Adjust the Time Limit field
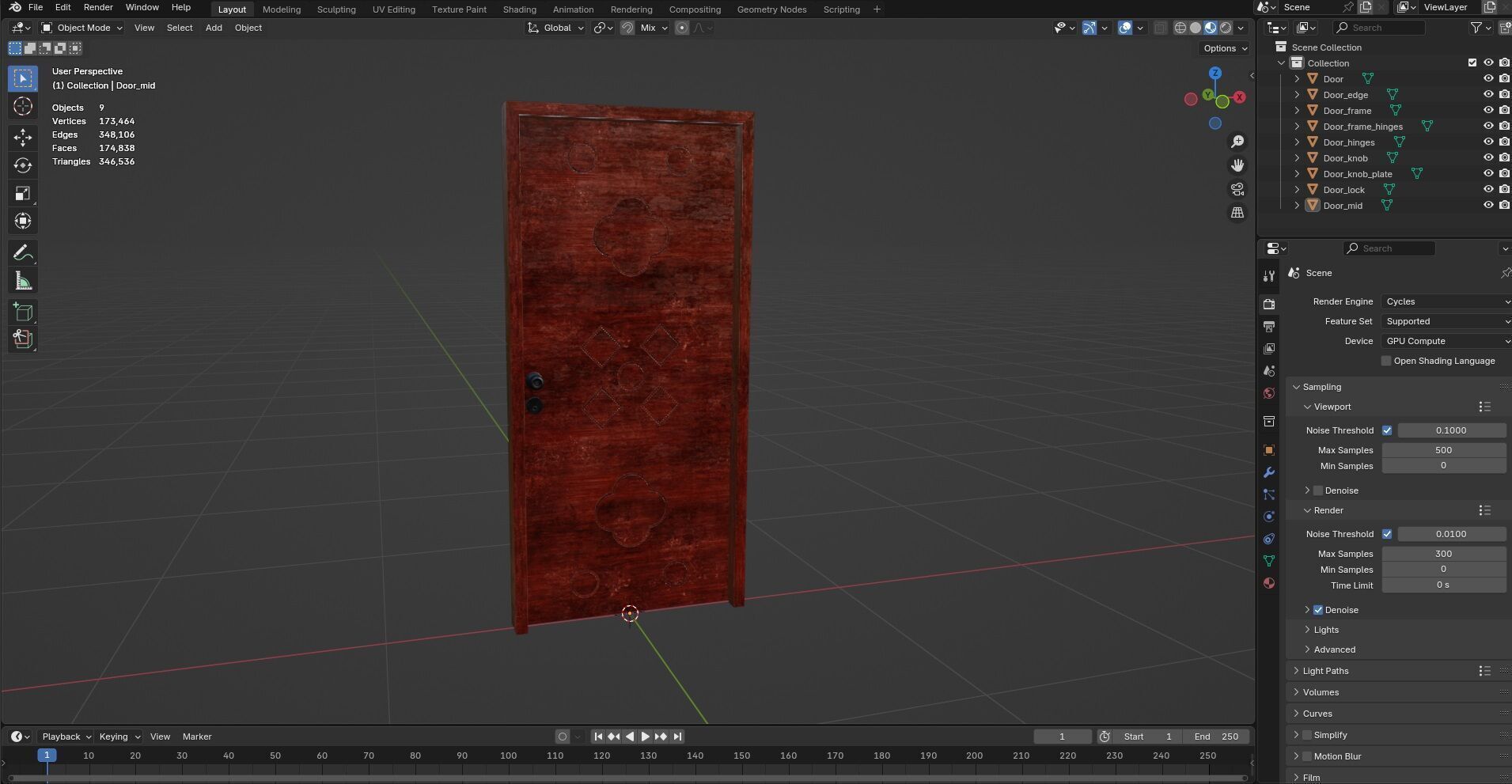Viewport: 1512px width, 784px height. [x=1443, y=585]
